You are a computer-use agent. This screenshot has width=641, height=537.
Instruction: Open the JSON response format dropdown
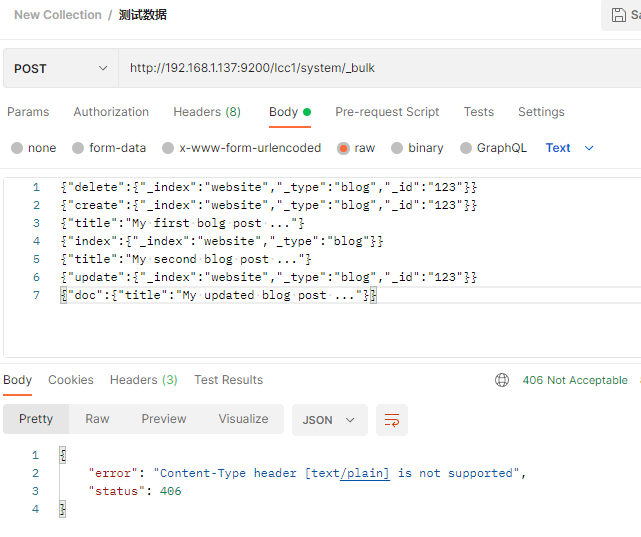tap(329, 420)
